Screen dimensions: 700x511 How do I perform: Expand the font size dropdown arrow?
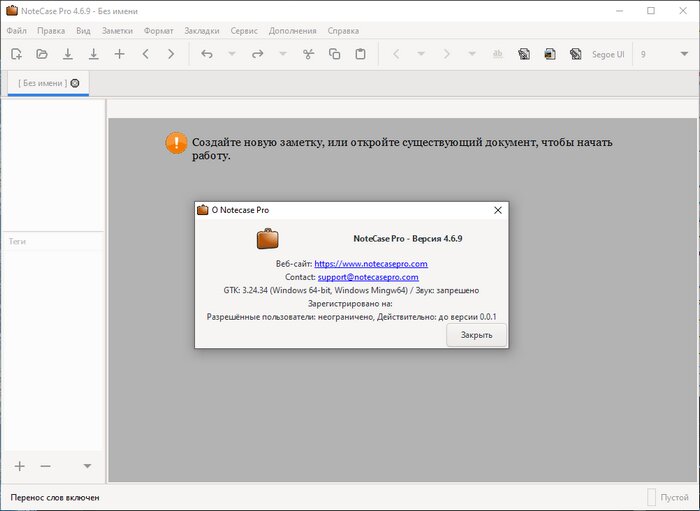click(x=684, y=54)
